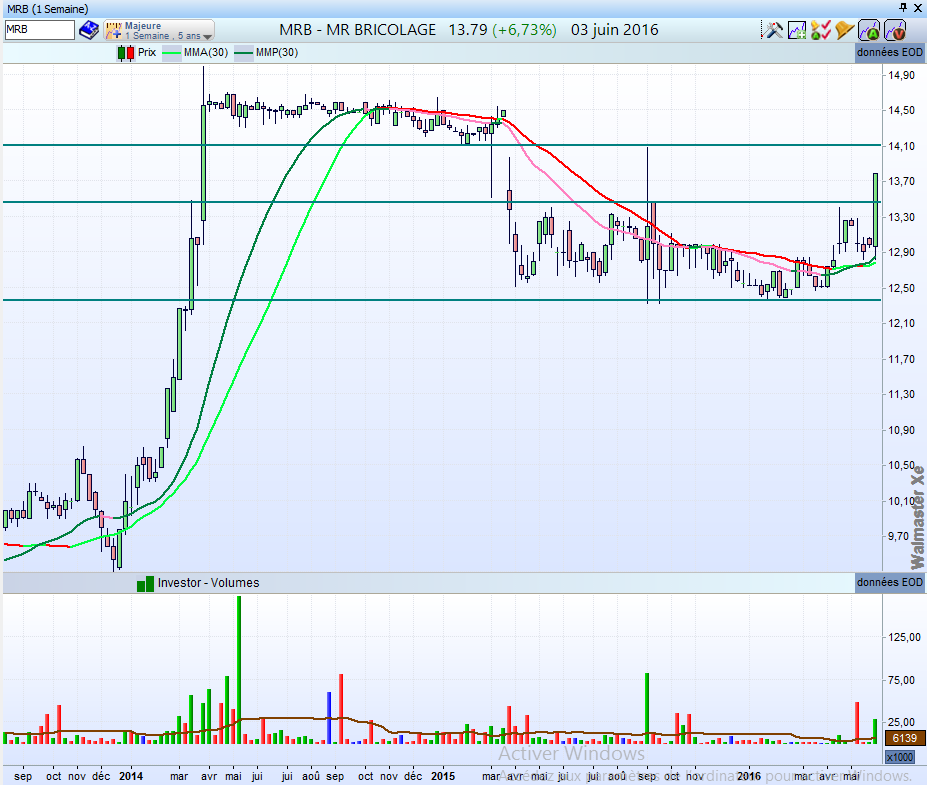The image size is (927, 785).
Task: Open the alerts checklist icon
Action: pyautogui.click(x=821, y=30)
